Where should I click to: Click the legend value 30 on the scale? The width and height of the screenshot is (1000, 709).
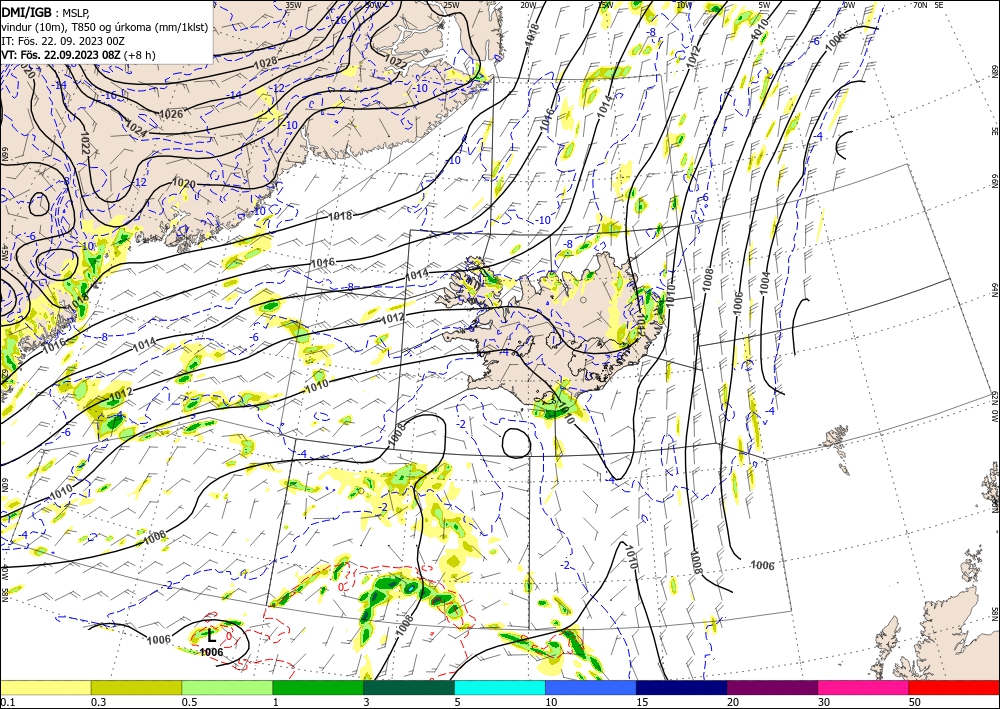825,702
